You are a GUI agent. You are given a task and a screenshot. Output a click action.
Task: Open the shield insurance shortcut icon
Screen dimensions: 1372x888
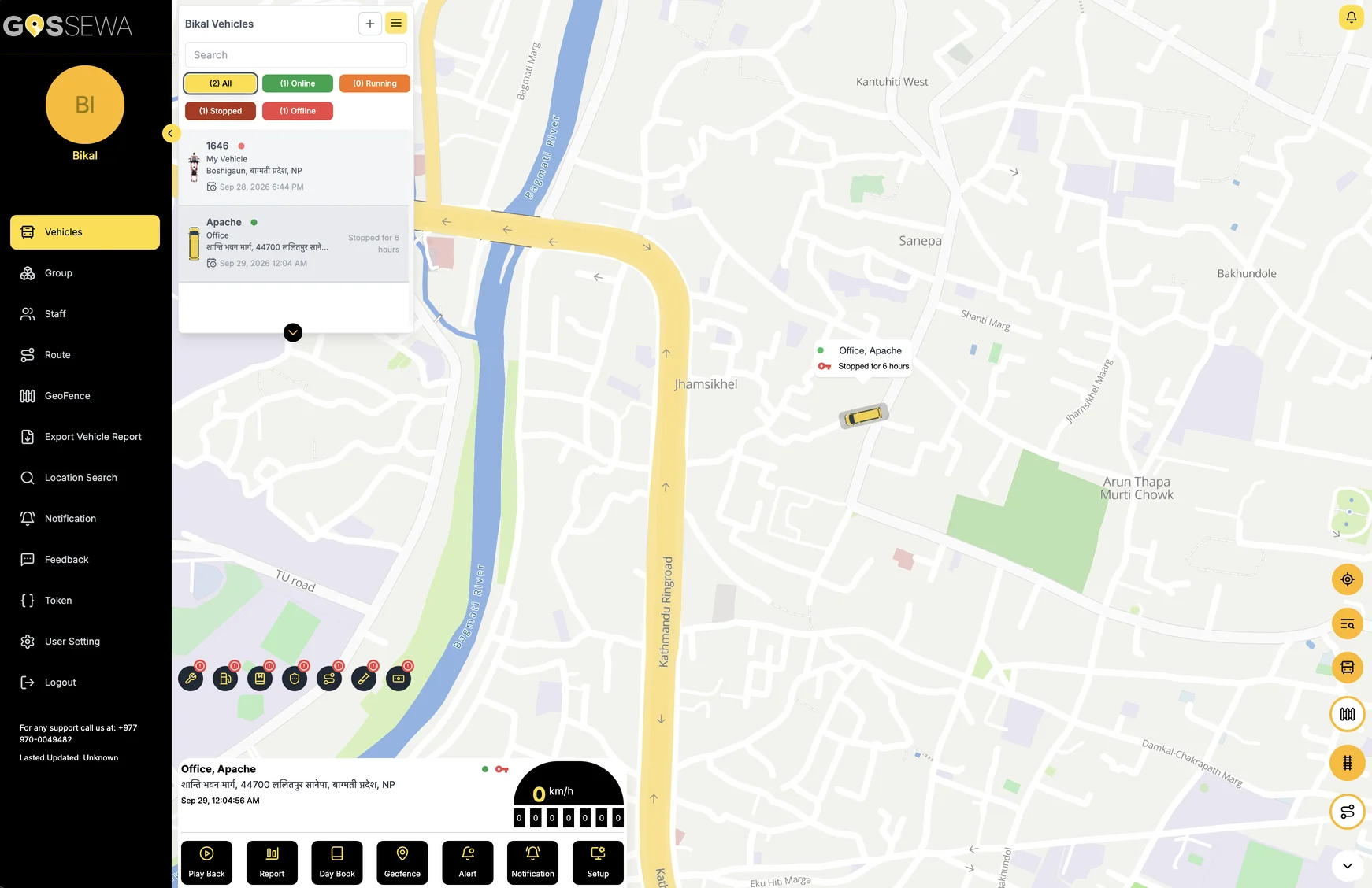(295, 679)
